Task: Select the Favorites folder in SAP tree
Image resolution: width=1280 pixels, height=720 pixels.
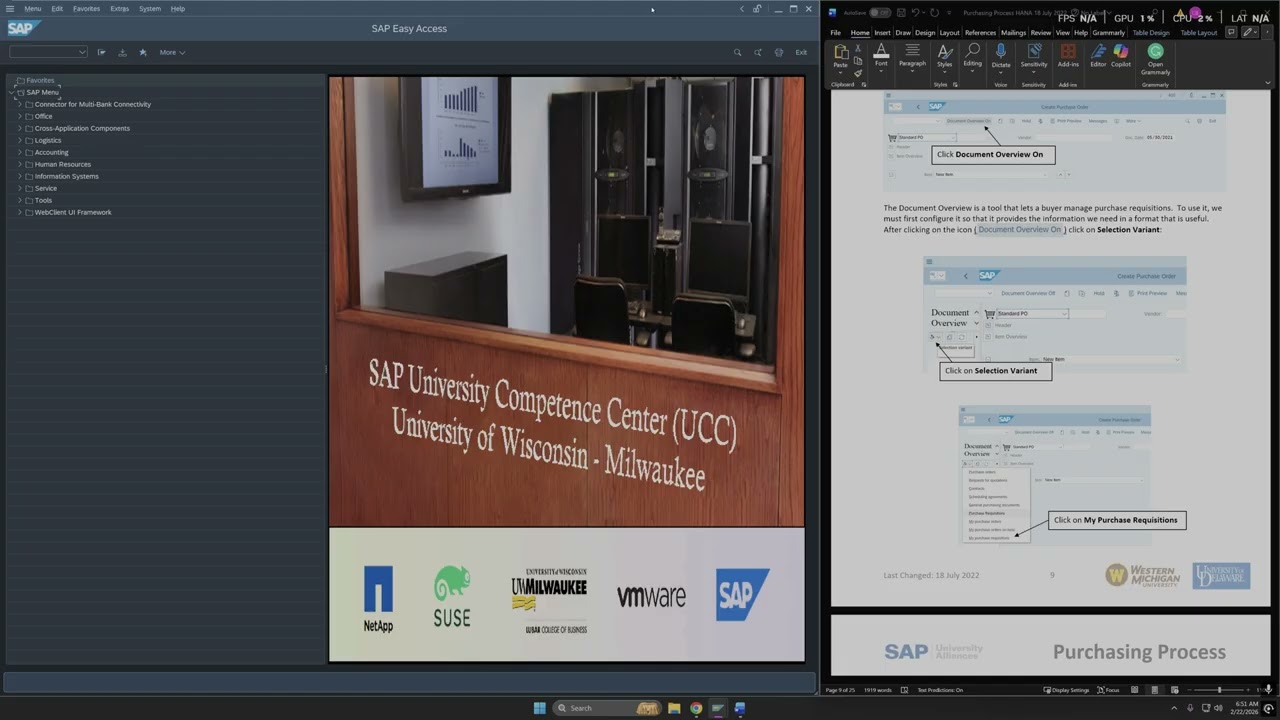Action: pos(40,80)
